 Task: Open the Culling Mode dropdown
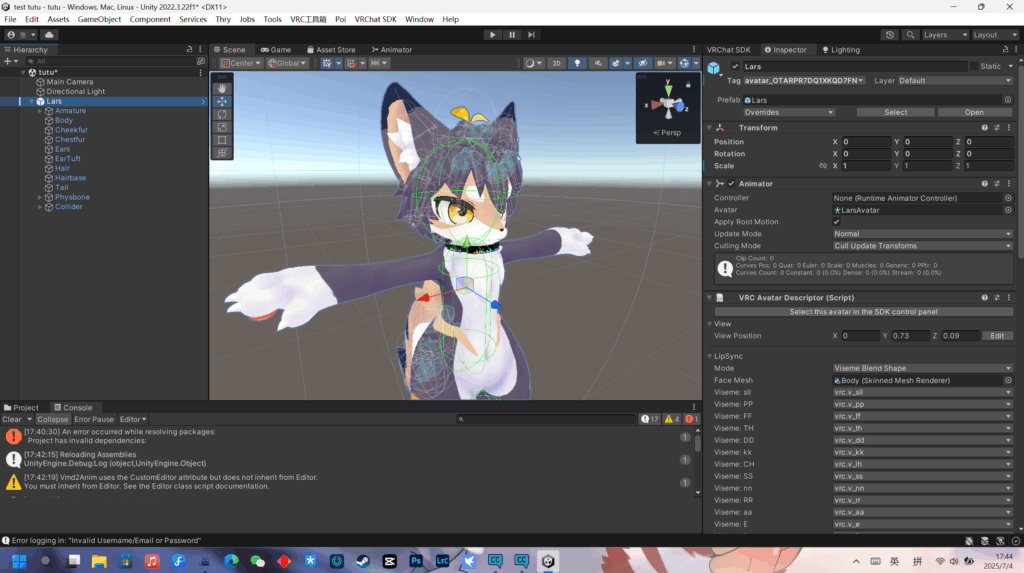tap(922, 246)
